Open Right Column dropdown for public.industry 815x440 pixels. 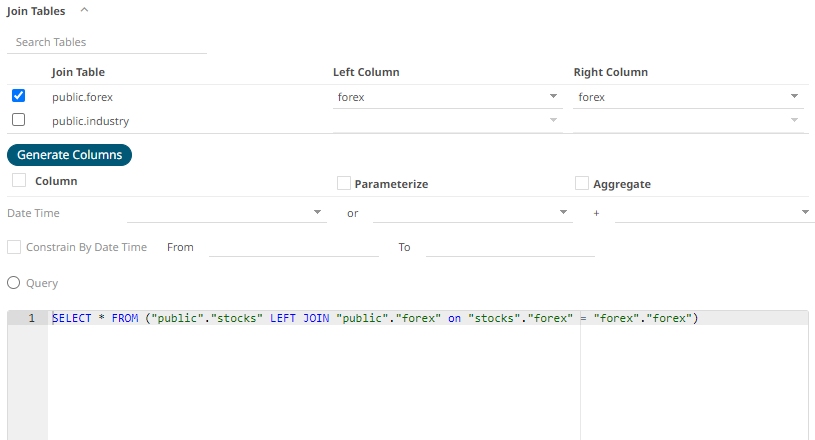point(688,121)
